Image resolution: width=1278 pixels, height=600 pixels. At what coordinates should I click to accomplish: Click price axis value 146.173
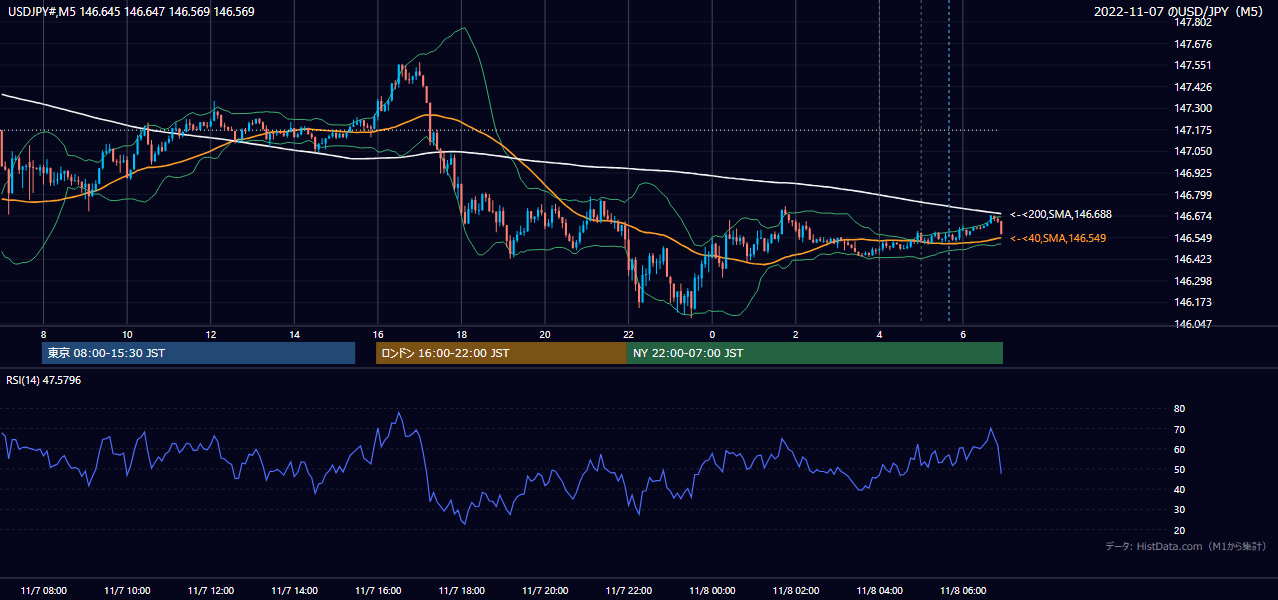pyautogui.click(x=1193, y=302)
